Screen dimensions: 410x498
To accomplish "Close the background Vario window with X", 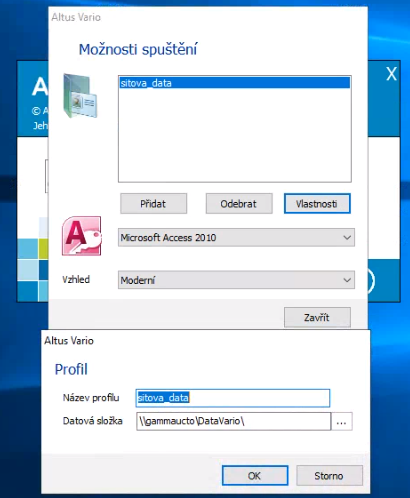I will coord(391,74).
